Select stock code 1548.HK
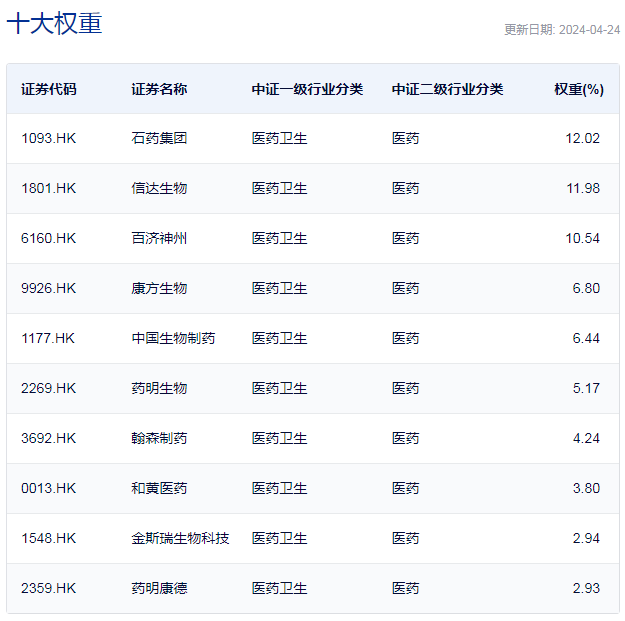This screenshot has width=625, height=621. 48,538
